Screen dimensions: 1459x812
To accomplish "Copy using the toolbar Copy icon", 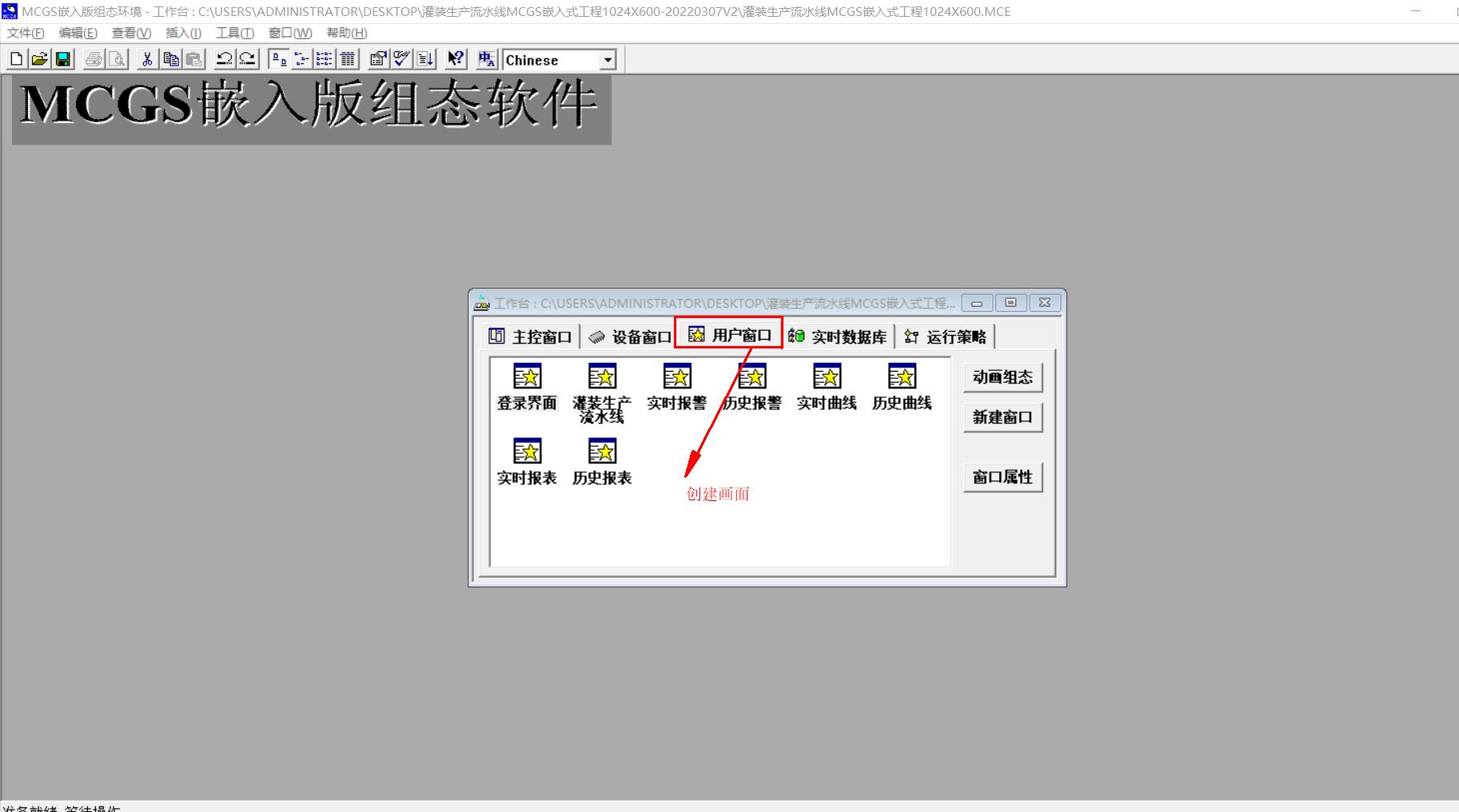I will pos(170,59).
